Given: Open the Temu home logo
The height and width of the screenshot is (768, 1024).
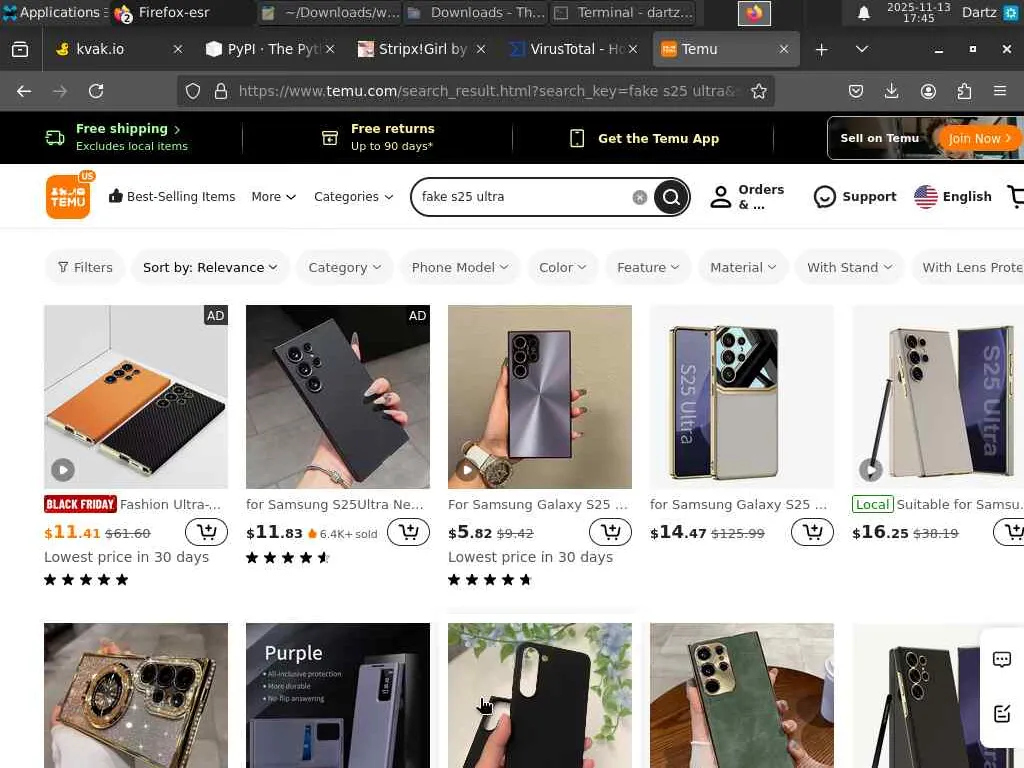Looking at the screenshot, I should click(69, 196).
